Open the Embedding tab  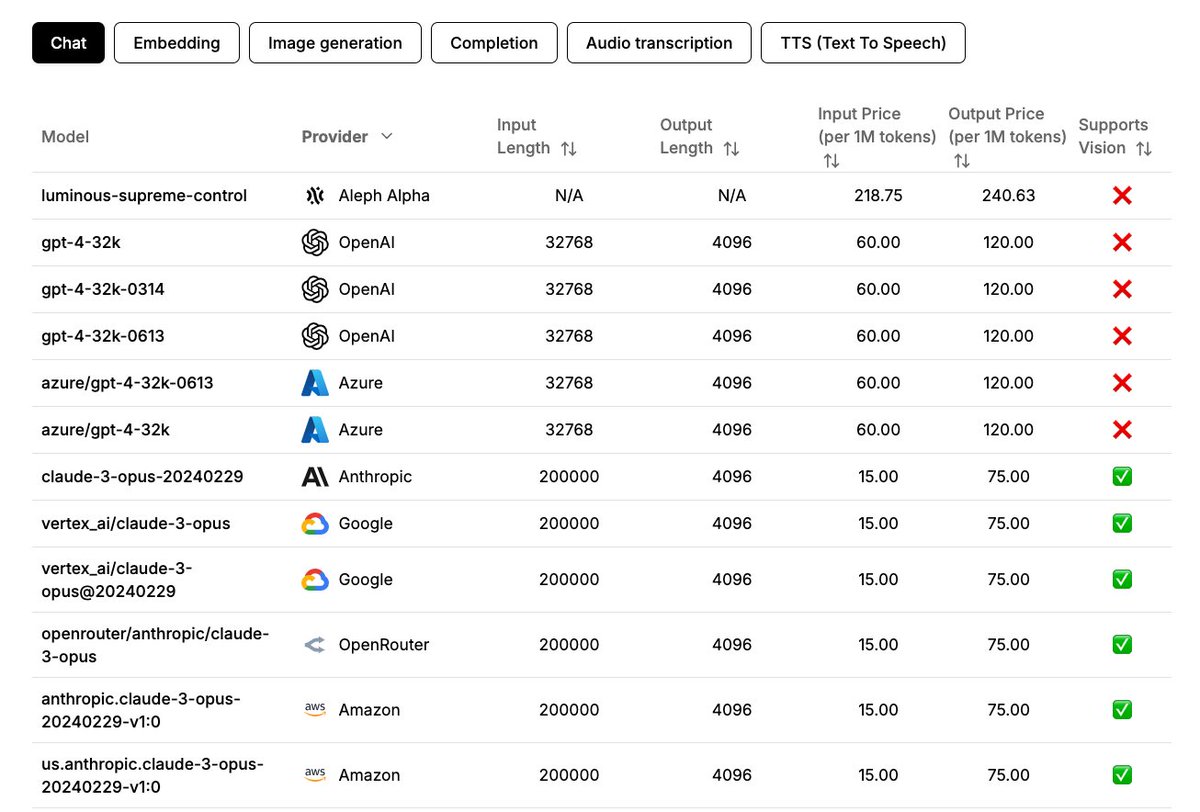tap(176, 43)
